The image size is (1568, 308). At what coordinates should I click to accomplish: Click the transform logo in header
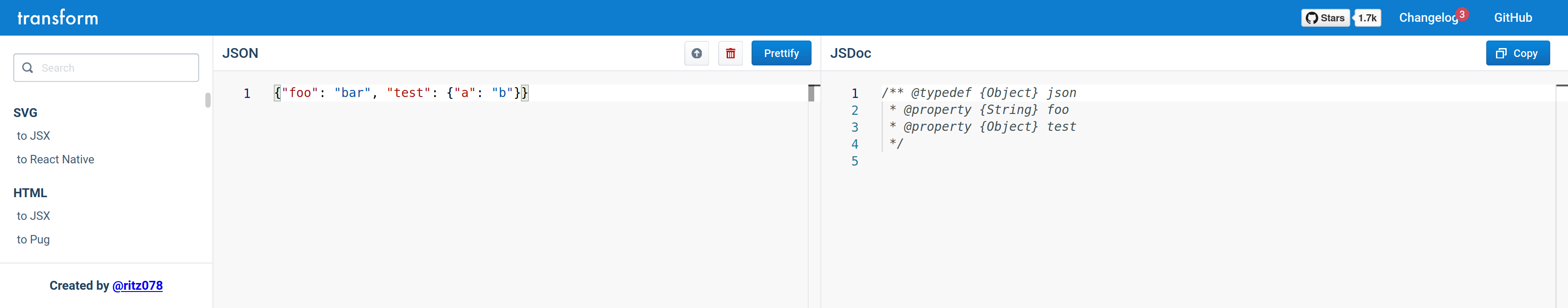pyautogui.click(x=57, y=18)
